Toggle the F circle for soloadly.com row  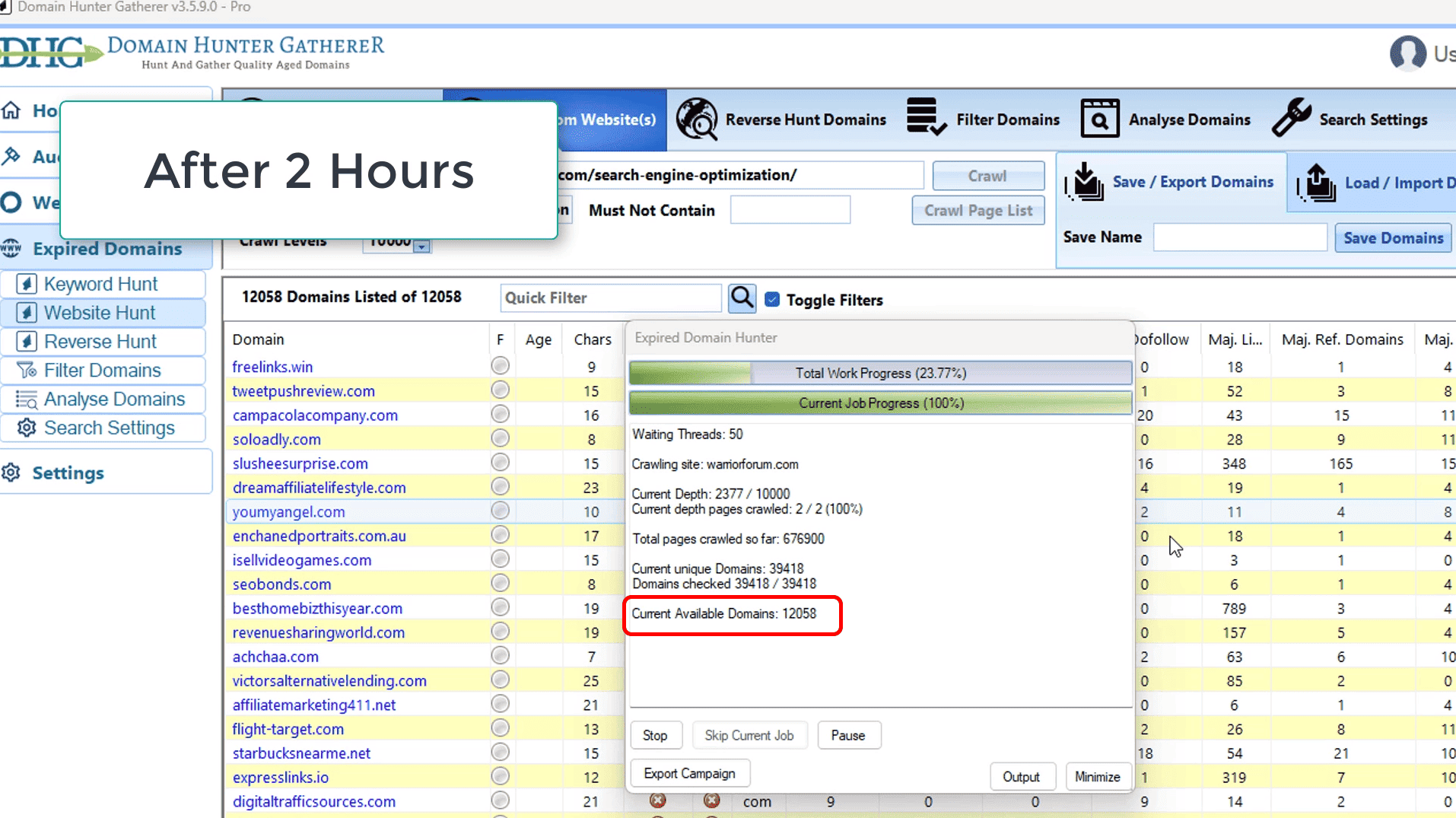pyautogui.click(x=500, y=439)
